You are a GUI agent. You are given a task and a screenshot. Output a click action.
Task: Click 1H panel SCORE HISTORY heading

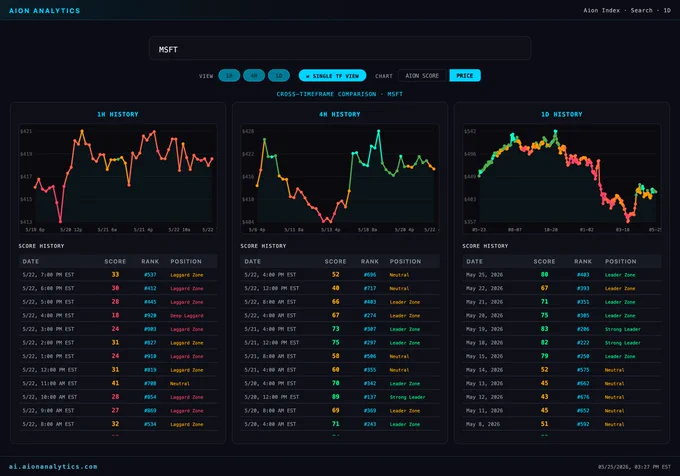(41, 246)
